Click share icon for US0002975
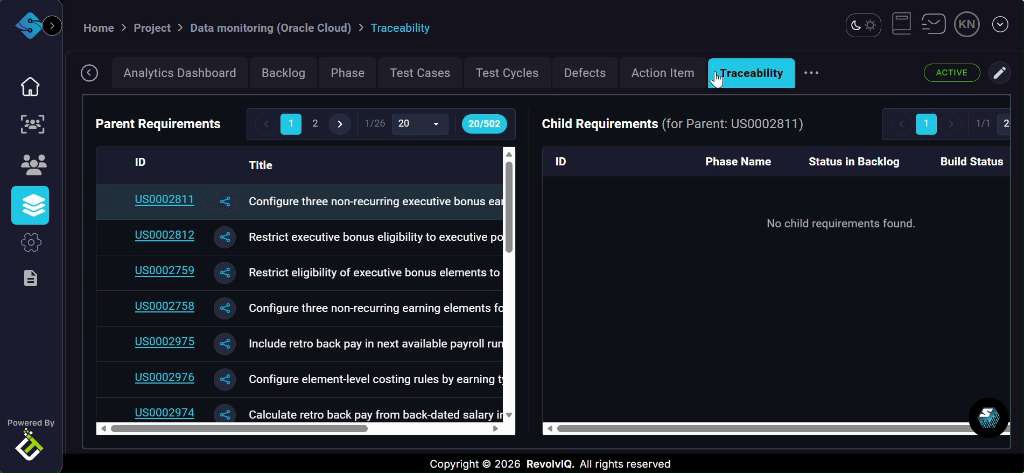The image size is (1024, 473). tap(225, 344)
